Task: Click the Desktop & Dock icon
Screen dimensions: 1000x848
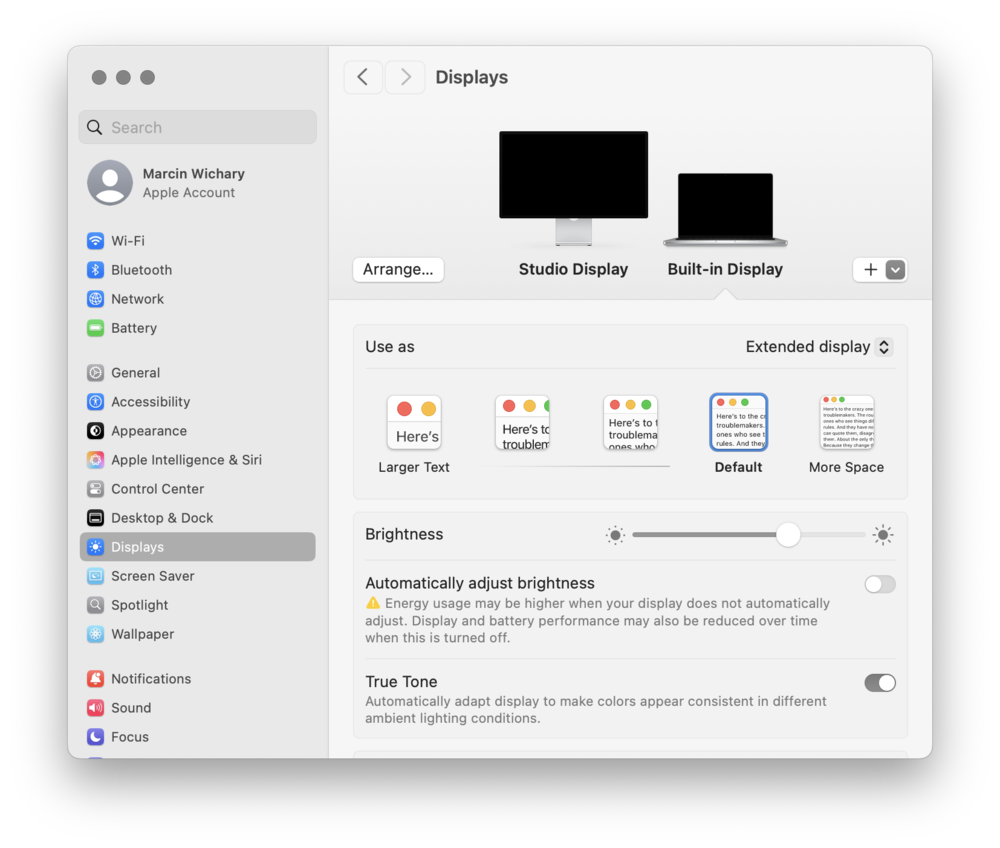Action: [x=96, y=518]
